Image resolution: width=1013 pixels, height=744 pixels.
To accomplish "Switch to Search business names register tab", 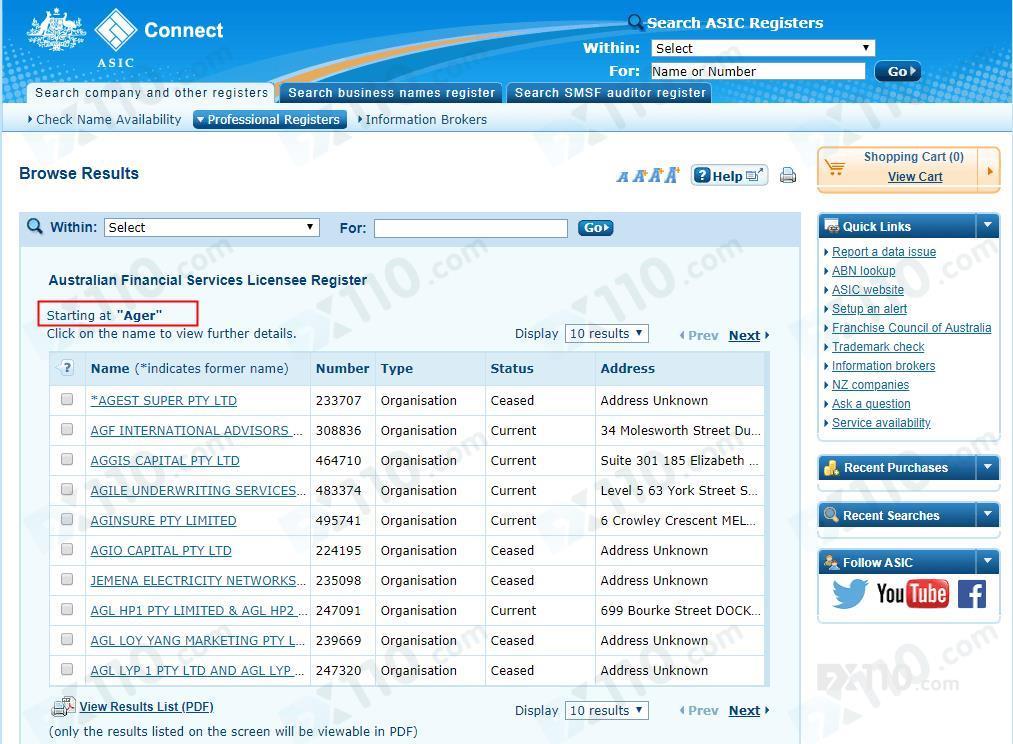I will (391, 93).
